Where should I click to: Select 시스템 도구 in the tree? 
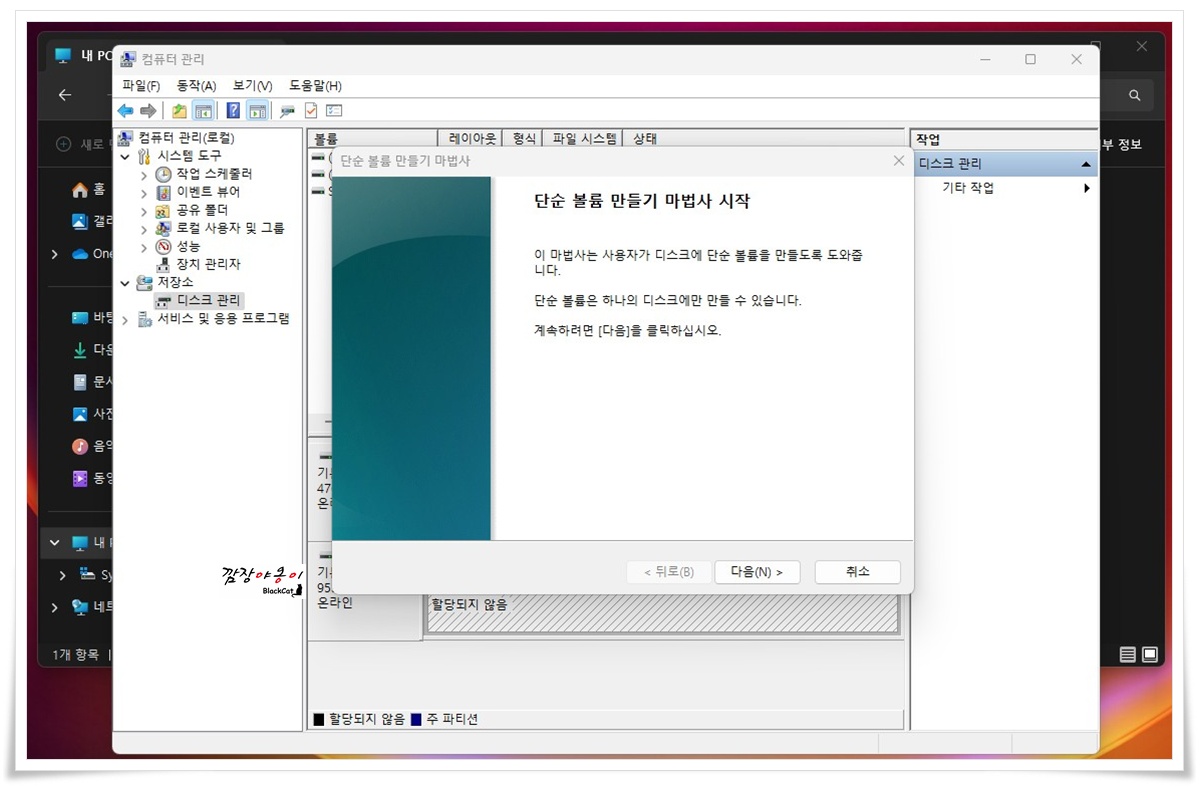(189, 156)
